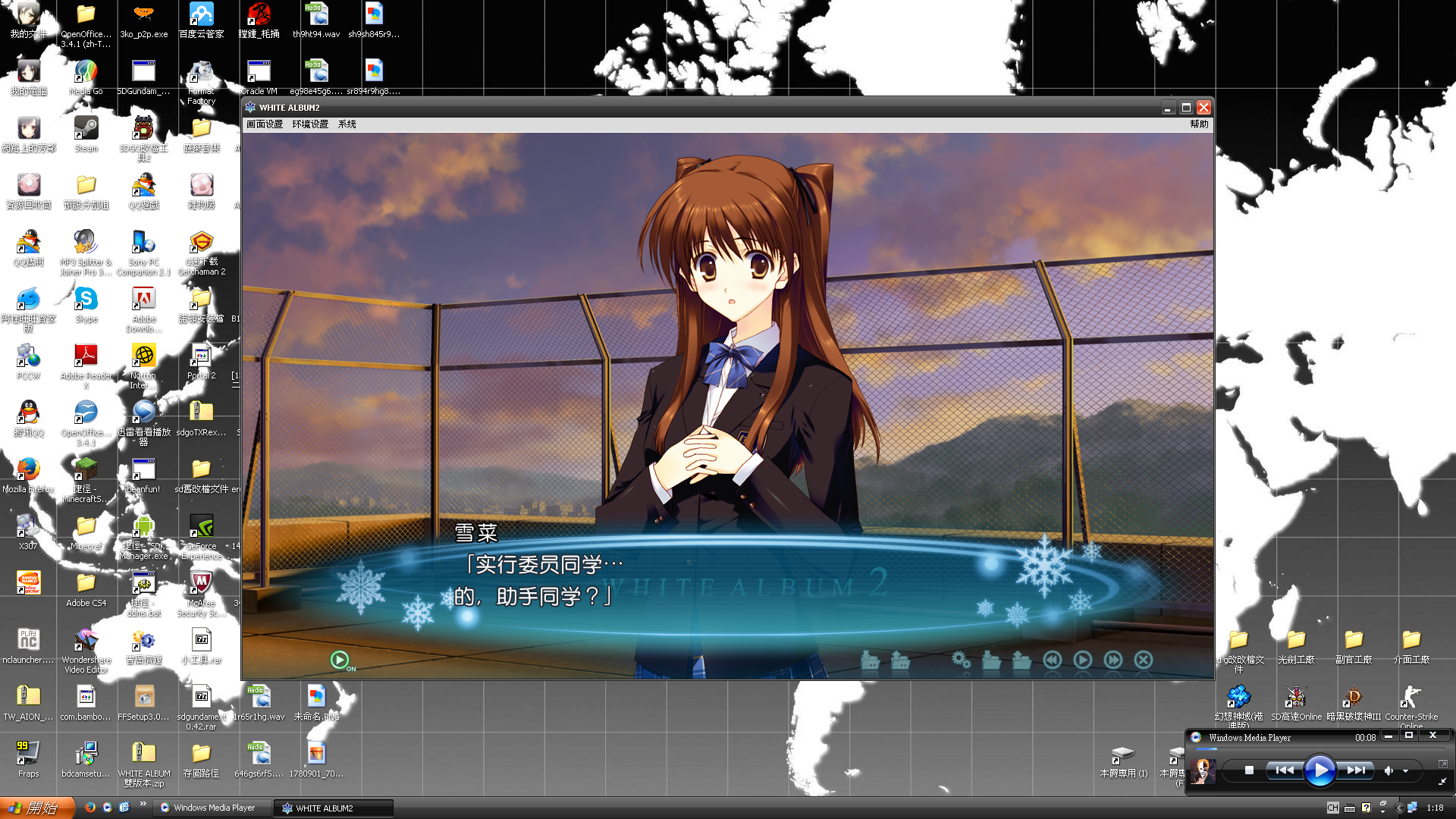Switch to Windows Media Player taskbar button

[x=214, y=808]
